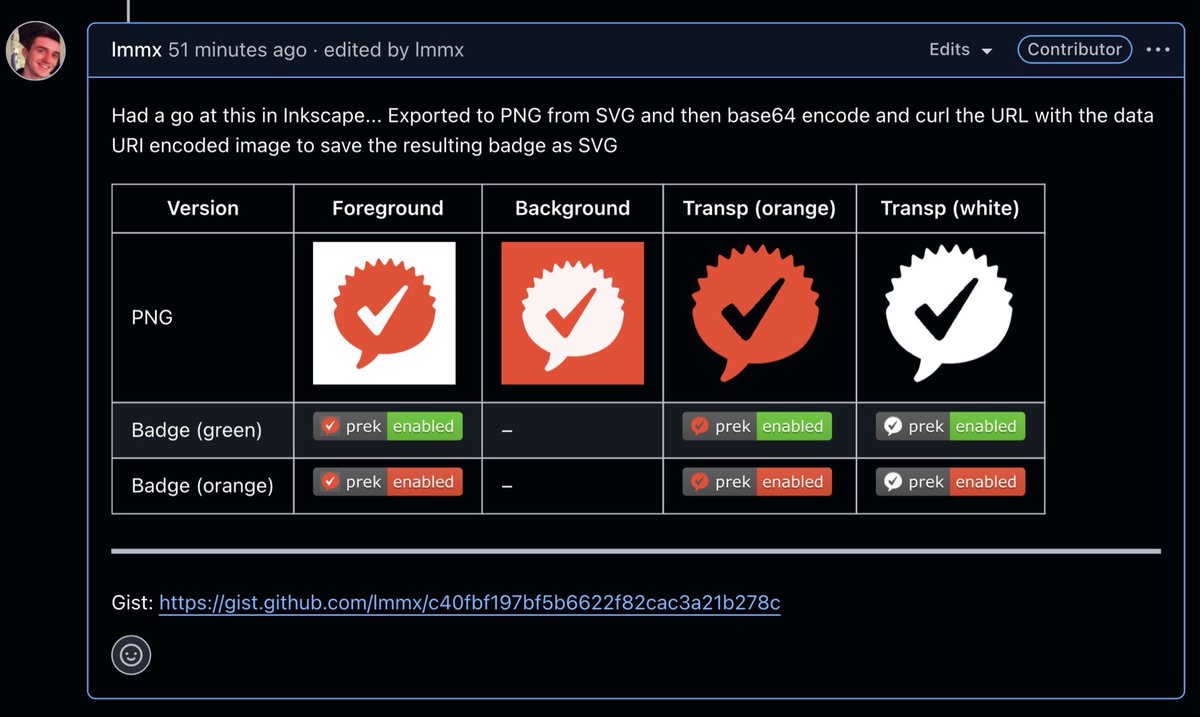Open the Background PNG logo image
This screenshot has height=717, width=1200.
(572, 313)
